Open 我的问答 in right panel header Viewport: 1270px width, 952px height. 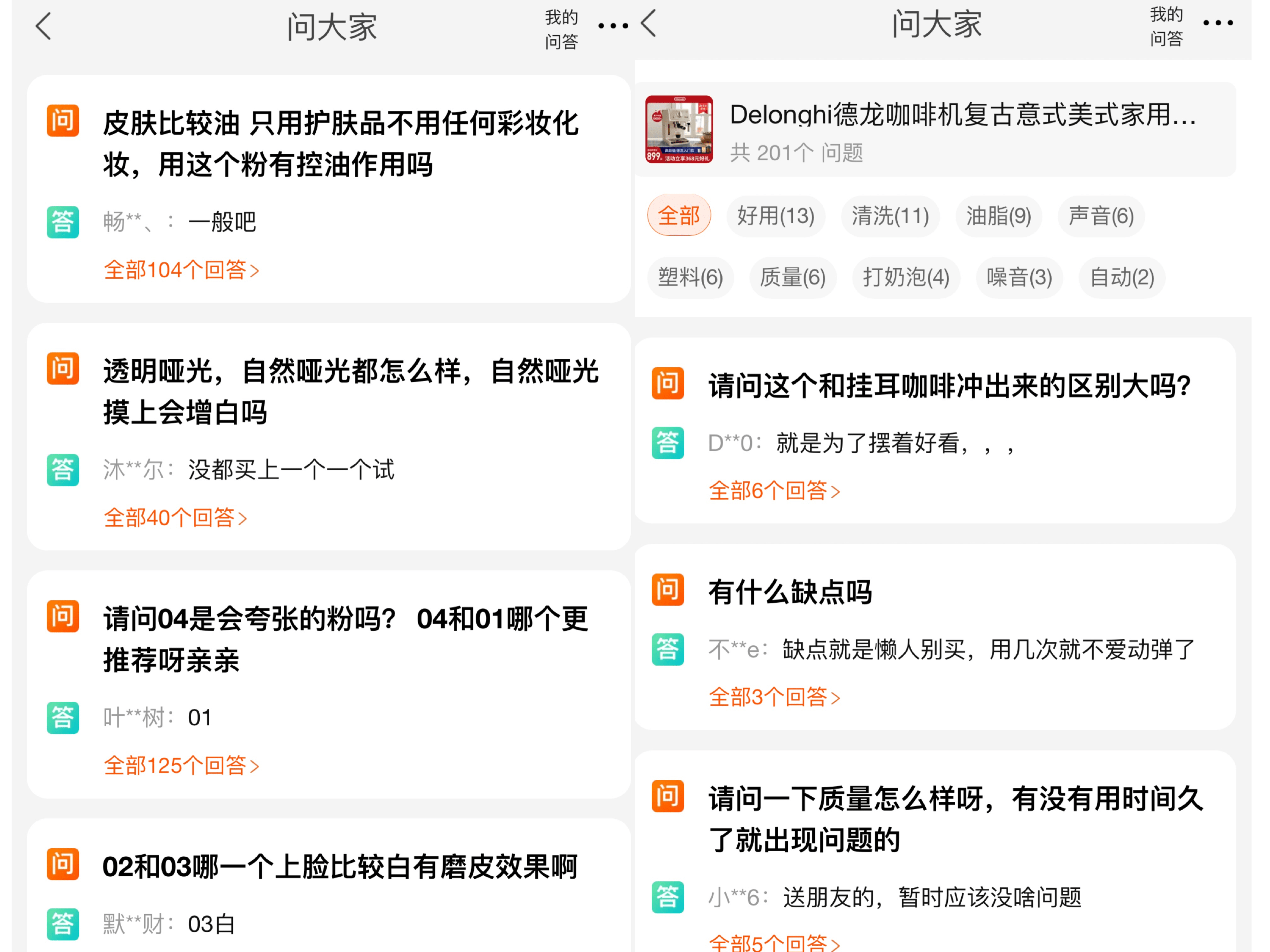[1166, 26]
